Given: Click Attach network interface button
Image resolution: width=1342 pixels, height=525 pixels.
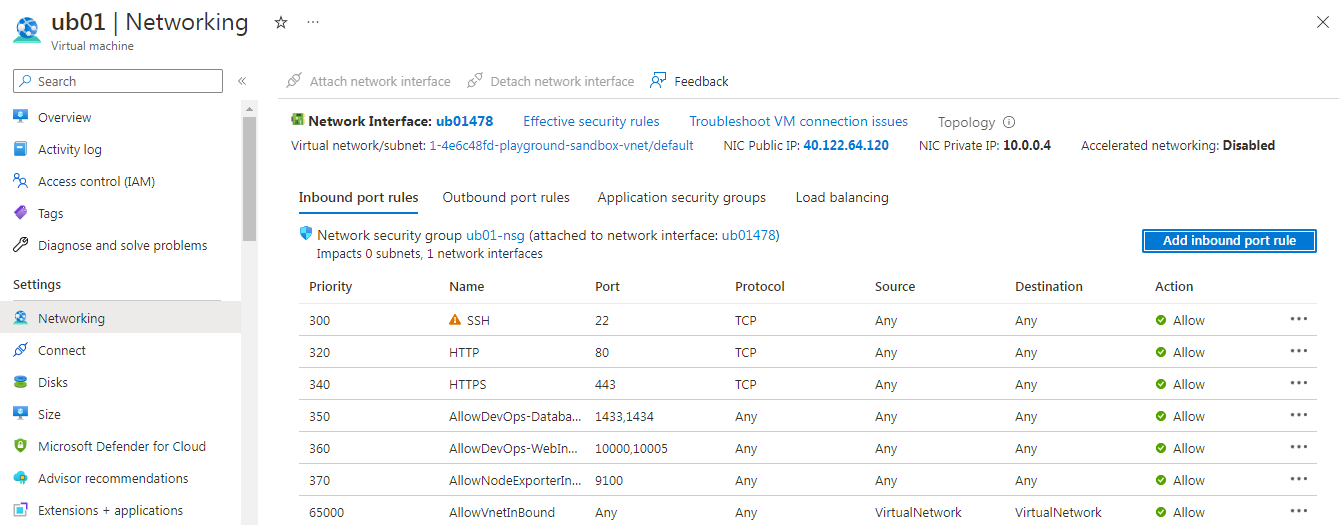Looking at the screenshot, I should point(368,81).
